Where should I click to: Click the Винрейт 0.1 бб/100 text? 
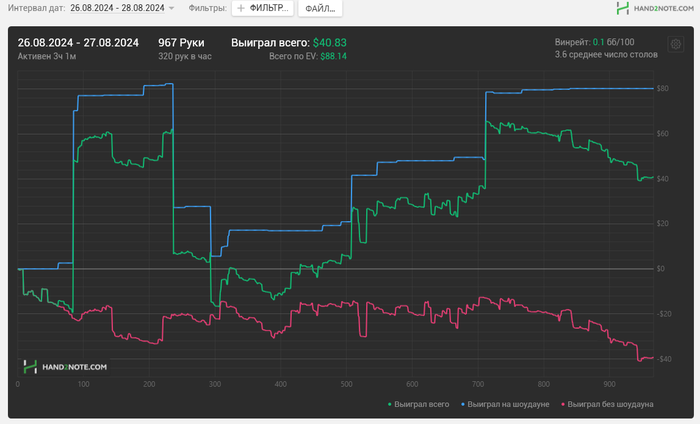594,42
